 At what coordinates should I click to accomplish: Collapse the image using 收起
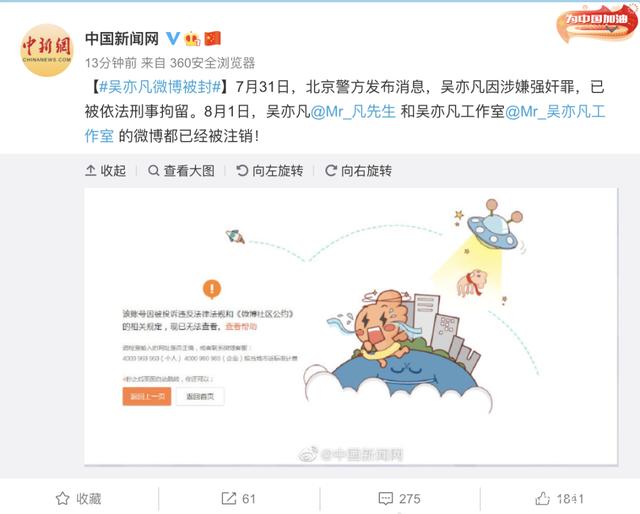click(105, 171)
